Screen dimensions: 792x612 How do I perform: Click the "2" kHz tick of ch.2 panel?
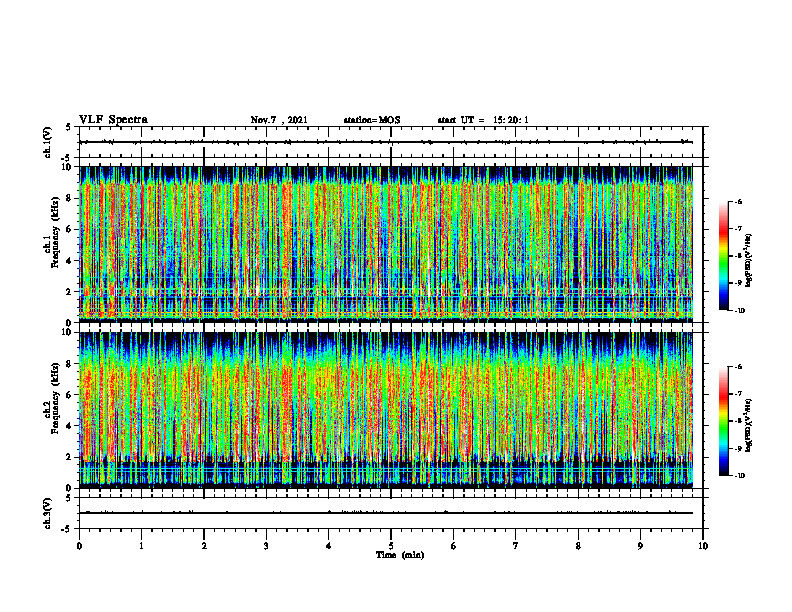point(70,457)
